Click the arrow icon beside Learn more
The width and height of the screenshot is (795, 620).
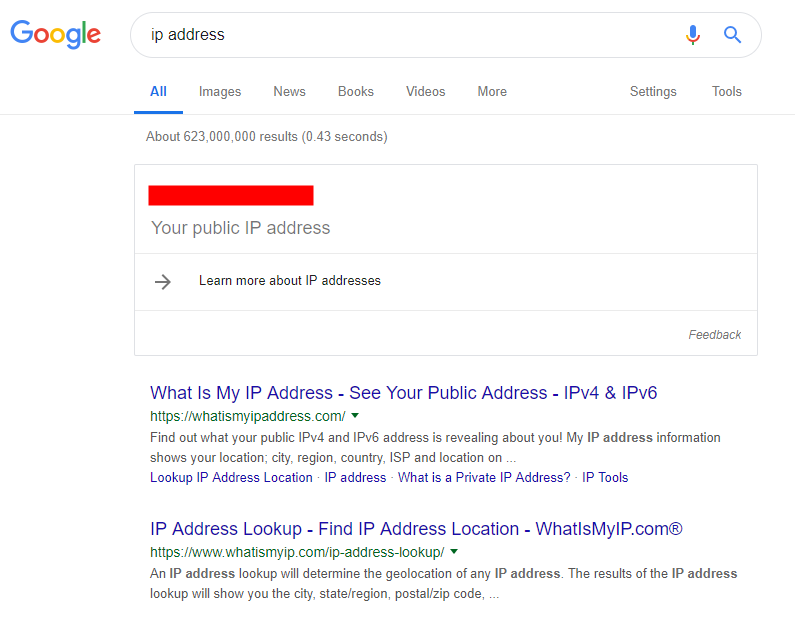(x=163, y=281)
